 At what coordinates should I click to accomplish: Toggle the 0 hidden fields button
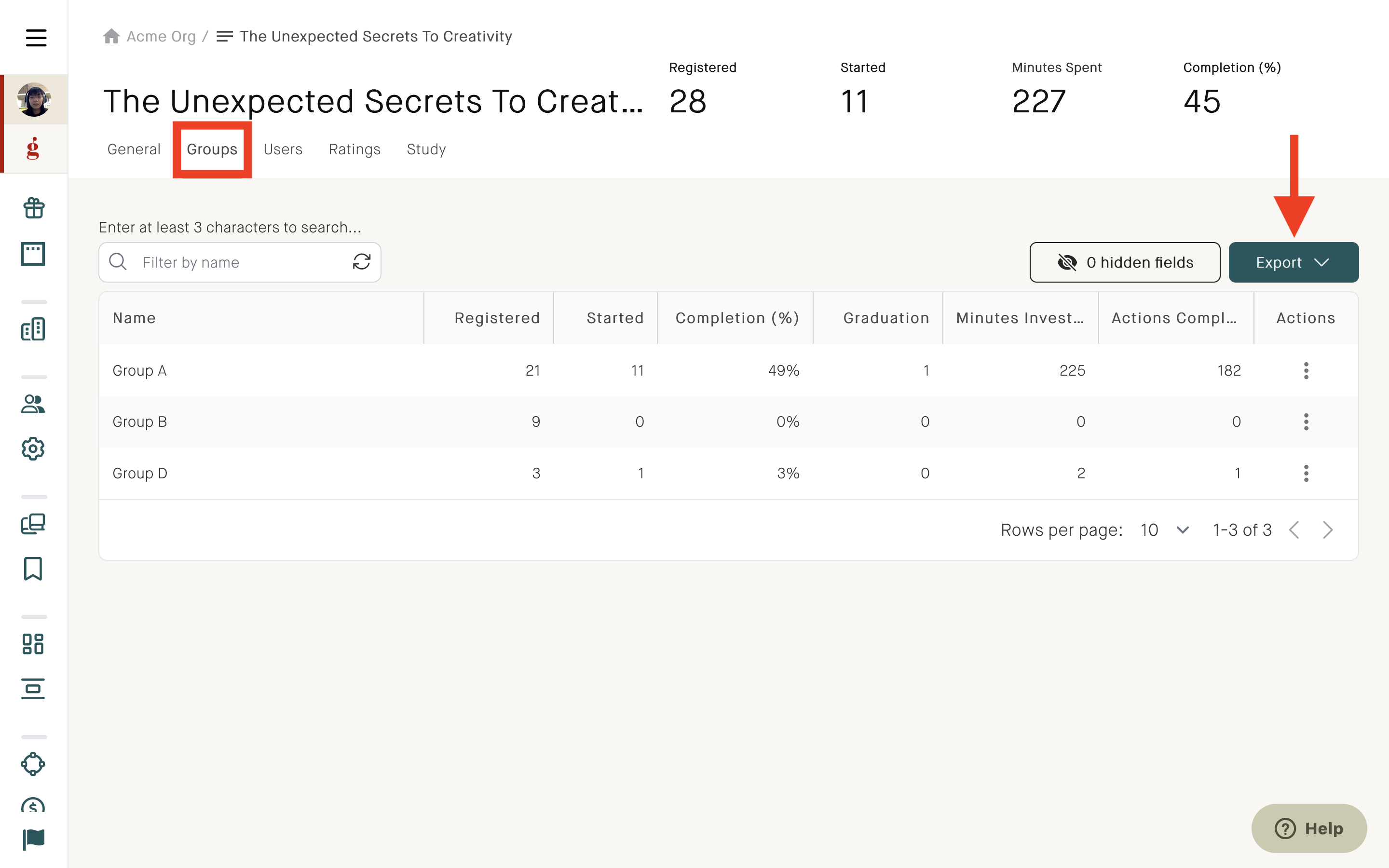(1125, 262)
